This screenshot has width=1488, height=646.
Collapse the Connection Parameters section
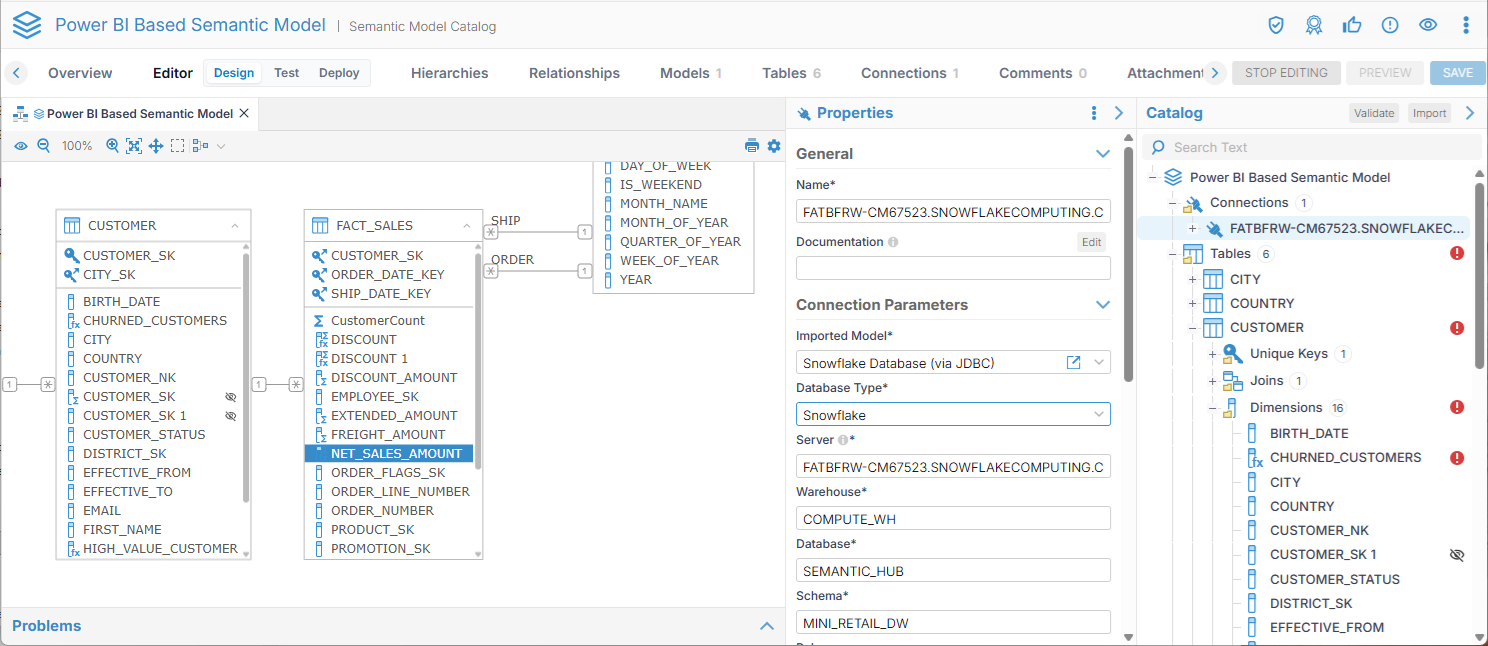tap(1102, 305)
